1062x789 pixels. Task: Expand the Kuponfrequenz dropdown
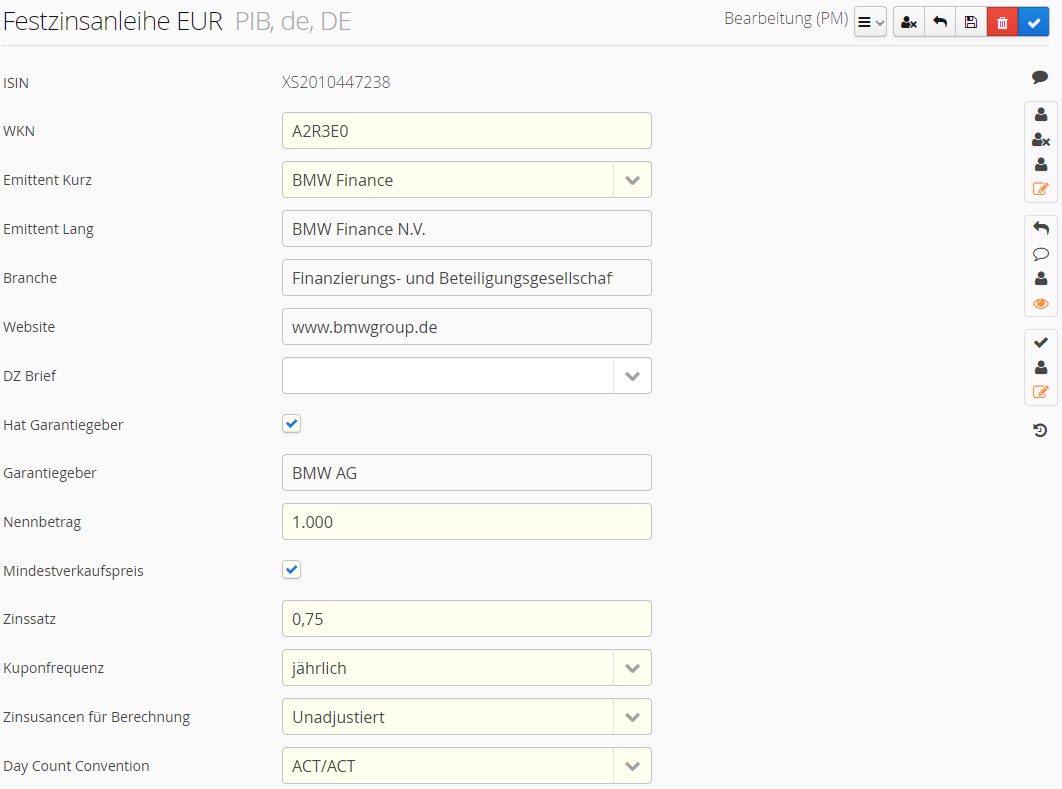631,668
